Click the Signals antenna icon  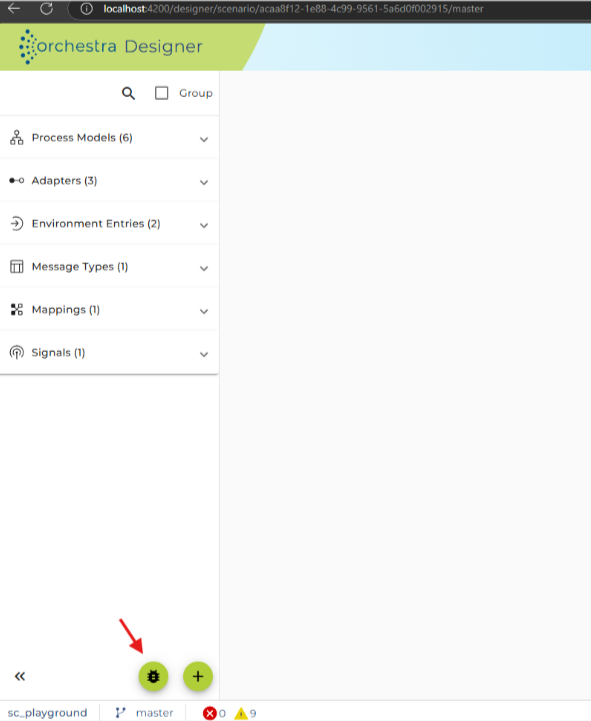pyautogui.click(x=17, y=353)
